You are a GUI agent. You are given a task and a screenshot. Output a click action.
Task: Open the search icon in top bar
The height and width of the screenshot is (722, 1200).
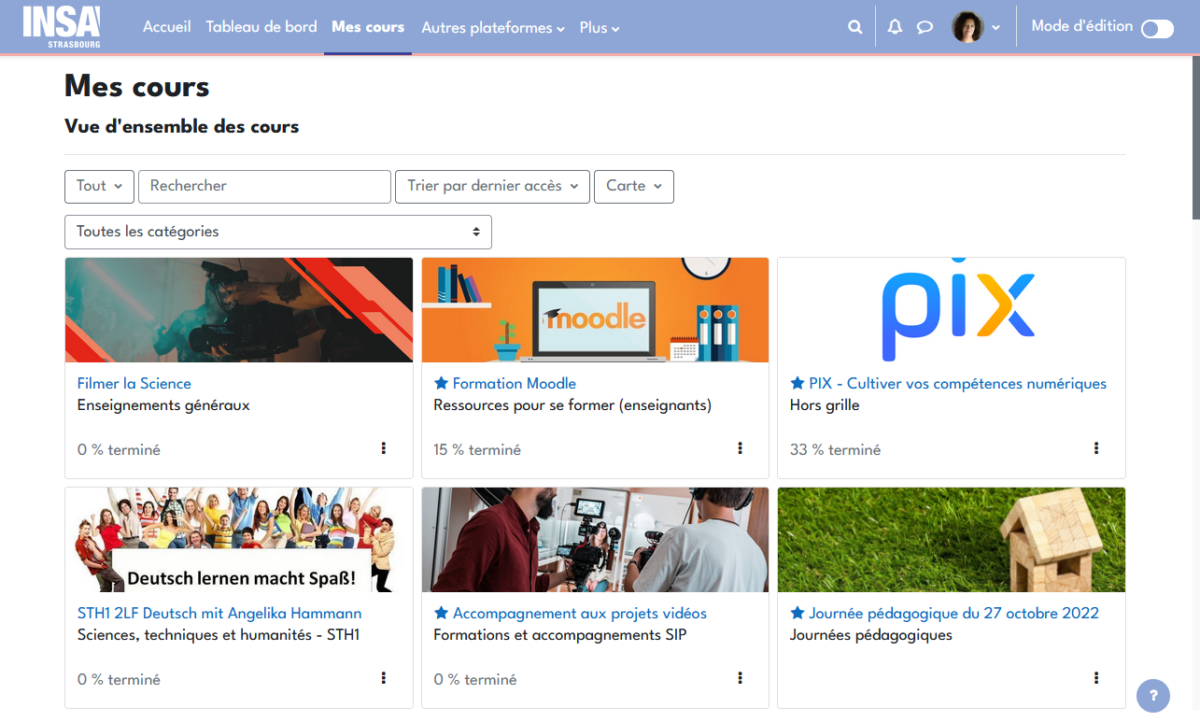pyautogui.click(x=854, y=27)
